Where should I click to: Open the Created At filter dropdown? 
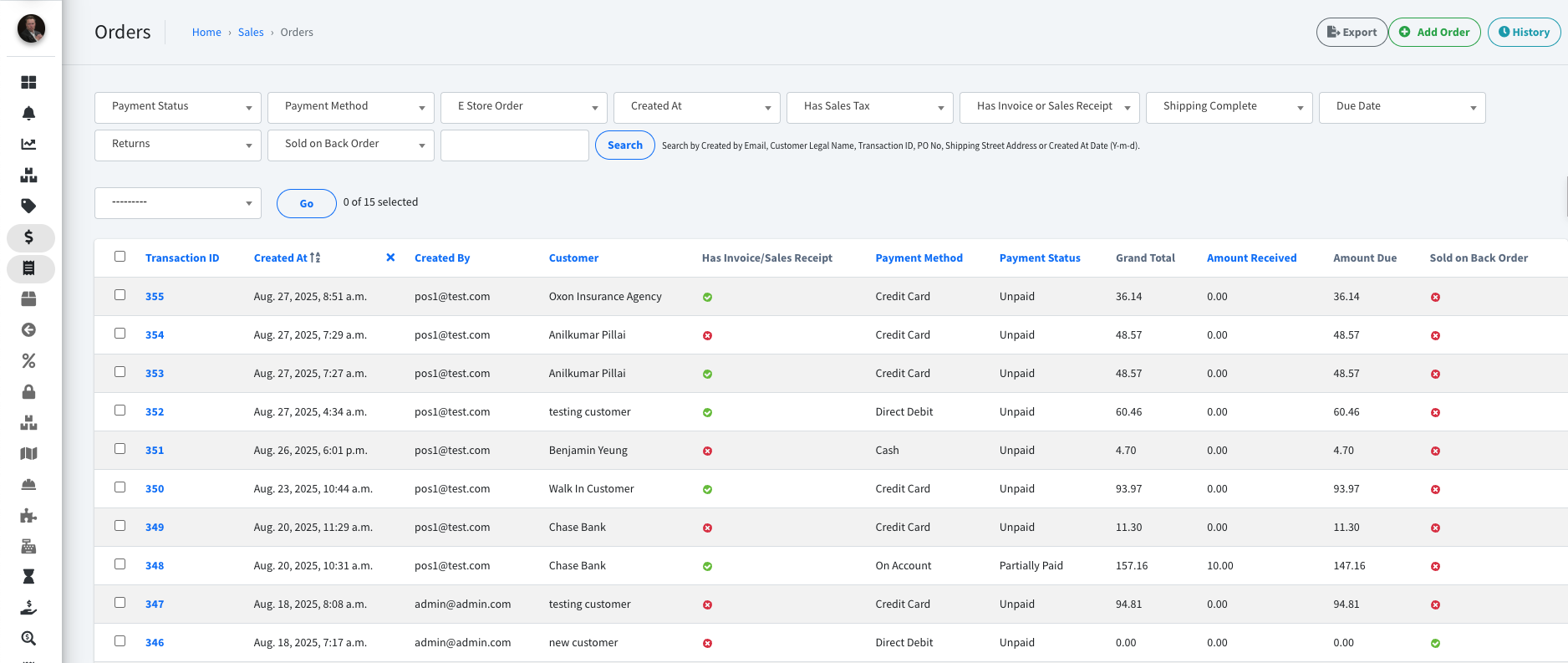click(697, 107)
